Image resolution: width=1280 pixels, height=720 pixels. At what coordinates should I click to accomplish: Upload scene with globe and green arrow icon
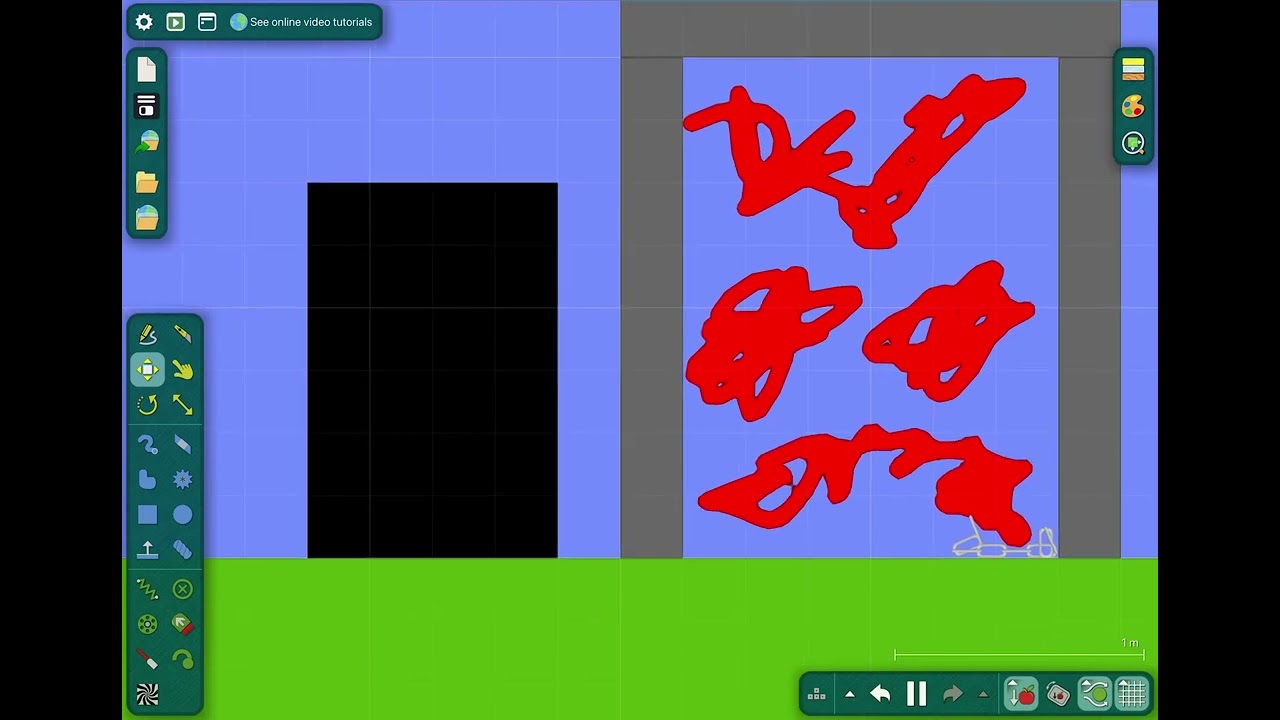click(x=147, y=142)
